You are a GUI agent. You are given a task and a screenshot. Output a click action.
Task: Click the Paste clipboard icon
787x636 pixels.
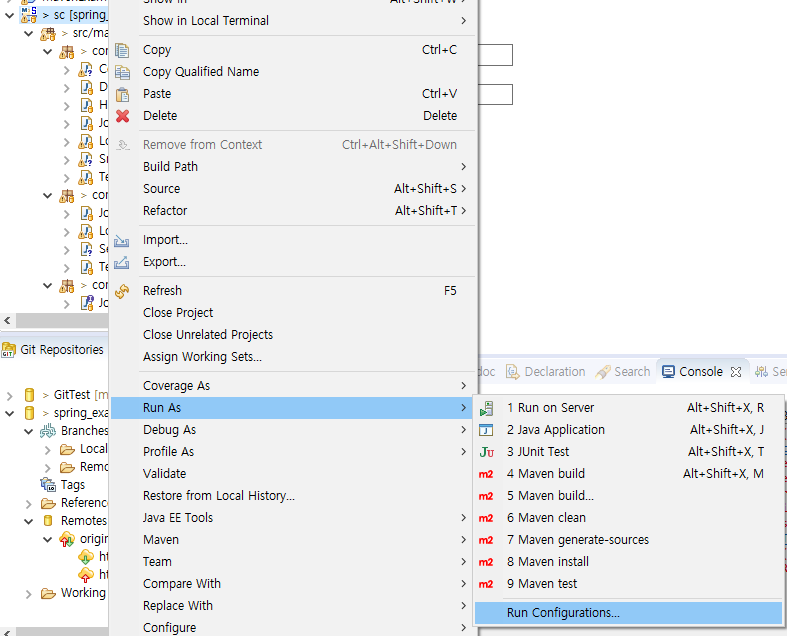122,94
